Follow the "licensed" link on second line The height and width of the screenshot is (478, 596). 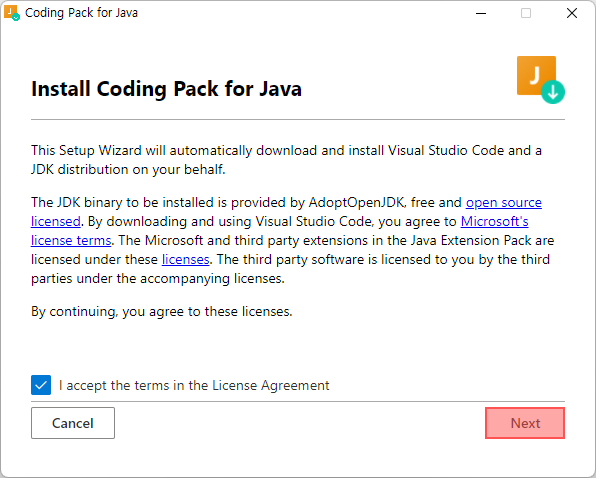[x=56, y=221]
